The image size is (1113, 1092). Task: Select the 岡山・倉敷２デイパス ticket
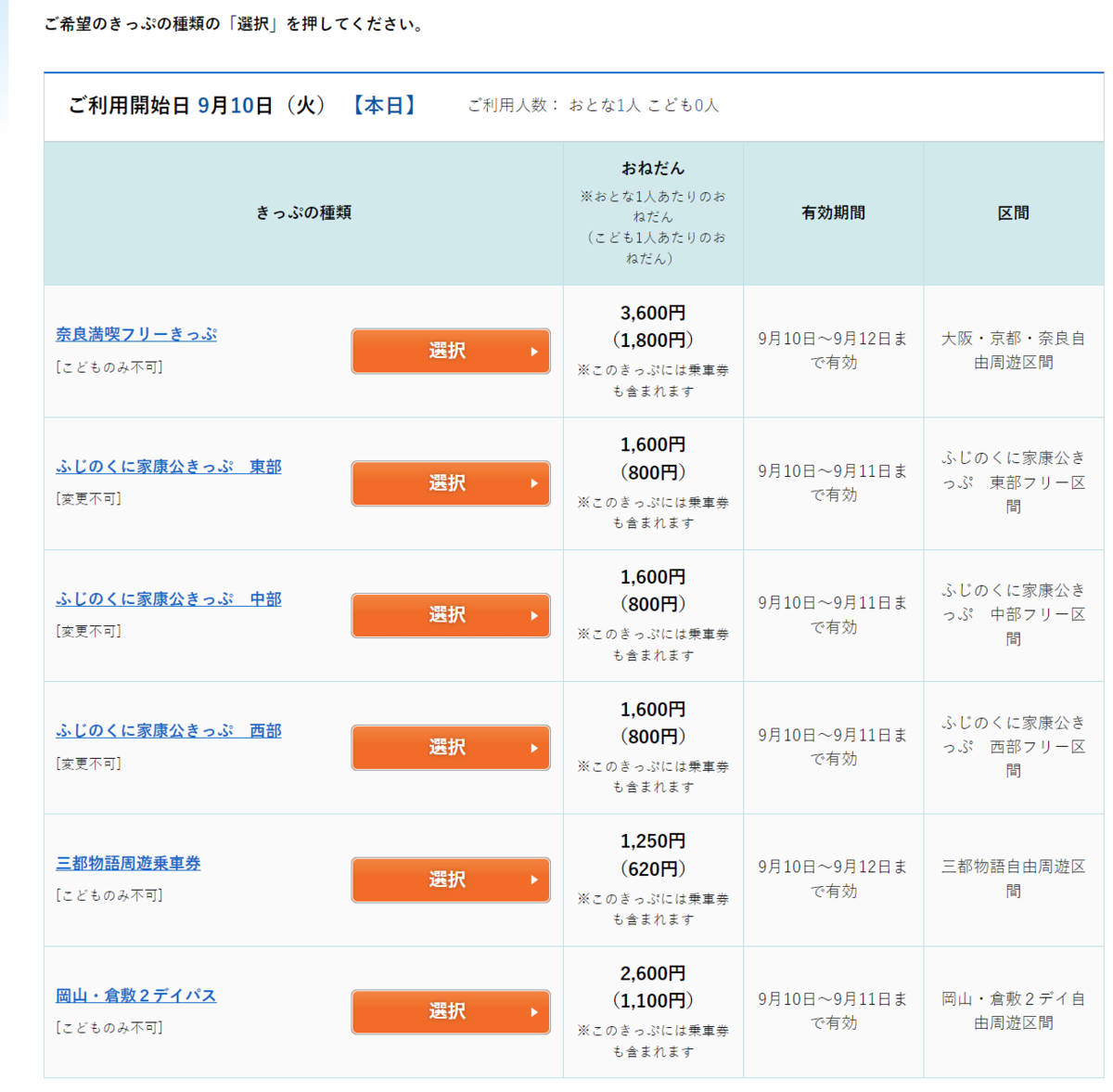click(451, 1012)
